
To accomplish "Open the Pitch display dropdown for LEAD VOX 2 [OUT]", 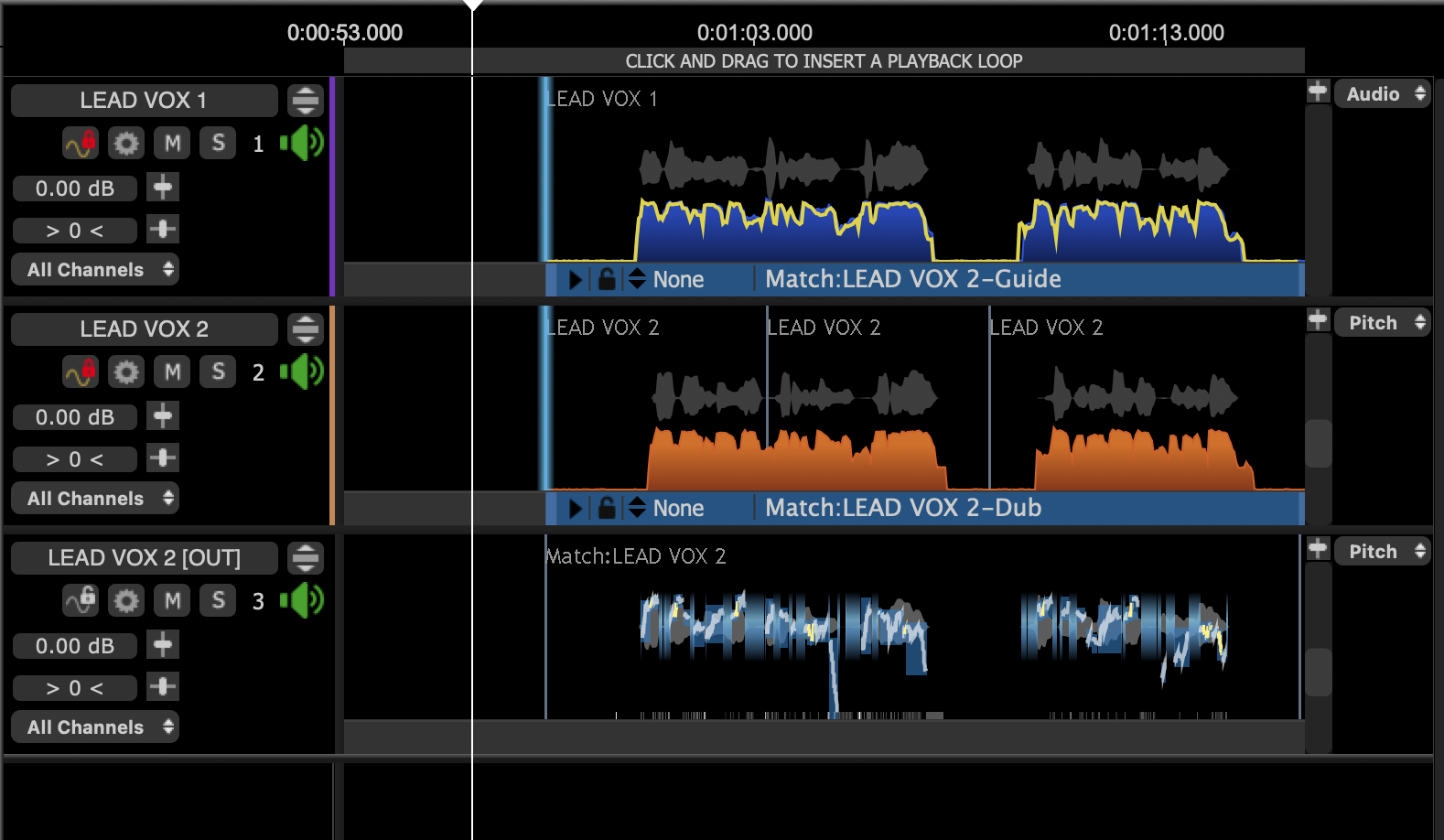I will 1383,551.
